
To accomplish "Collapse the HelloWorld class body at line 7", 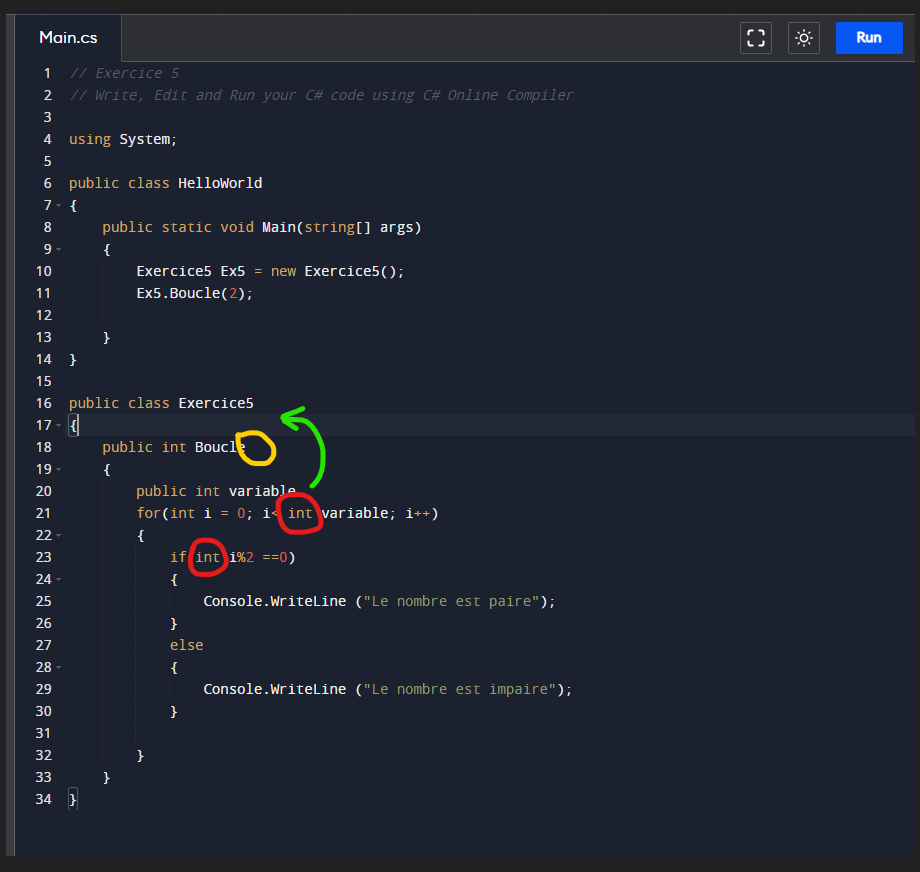I will click(59, 205).
